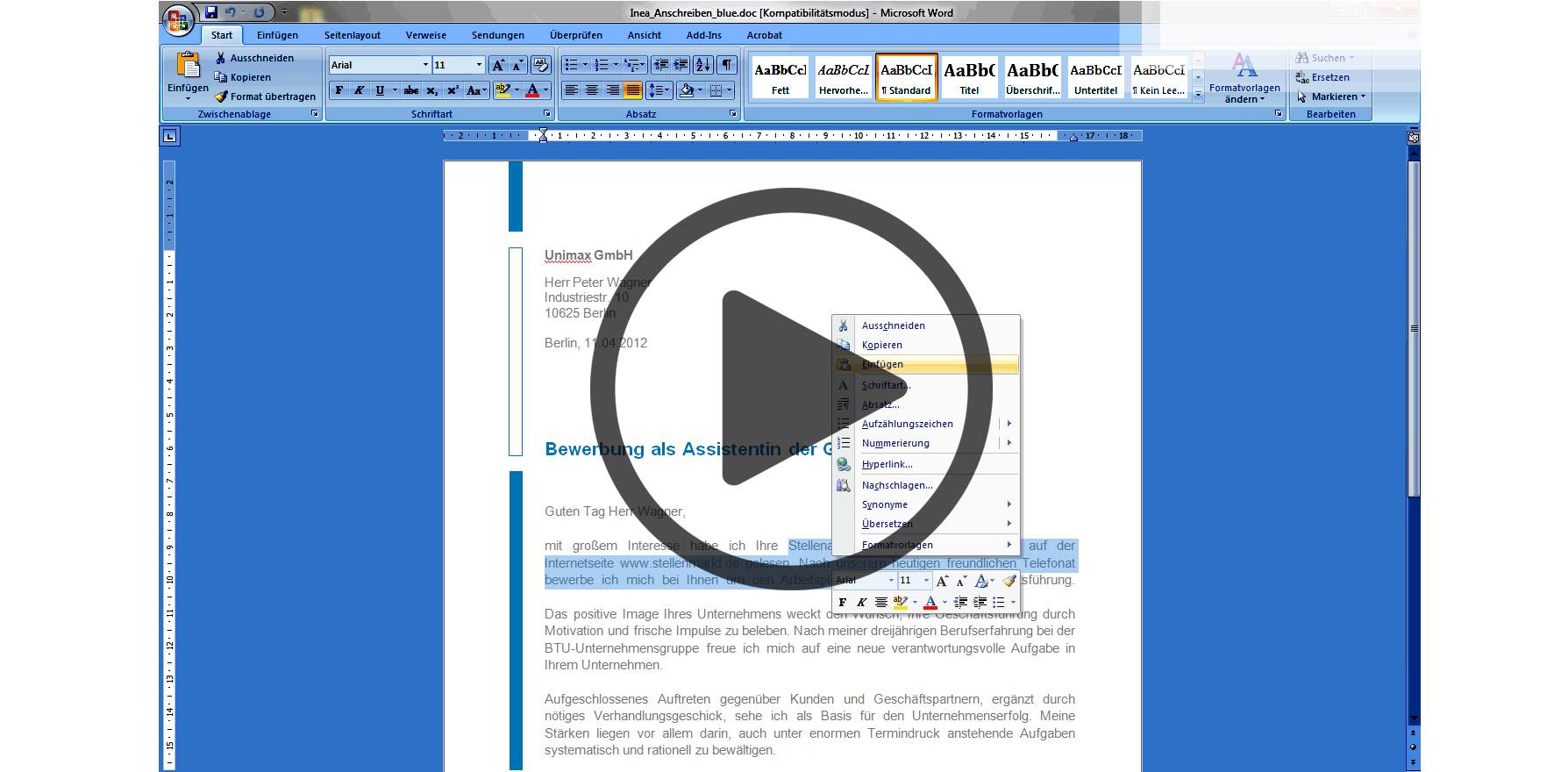Switch to the Seitenlayout ribbon tab
This screenshot has height=772, width=1568.
352,35
